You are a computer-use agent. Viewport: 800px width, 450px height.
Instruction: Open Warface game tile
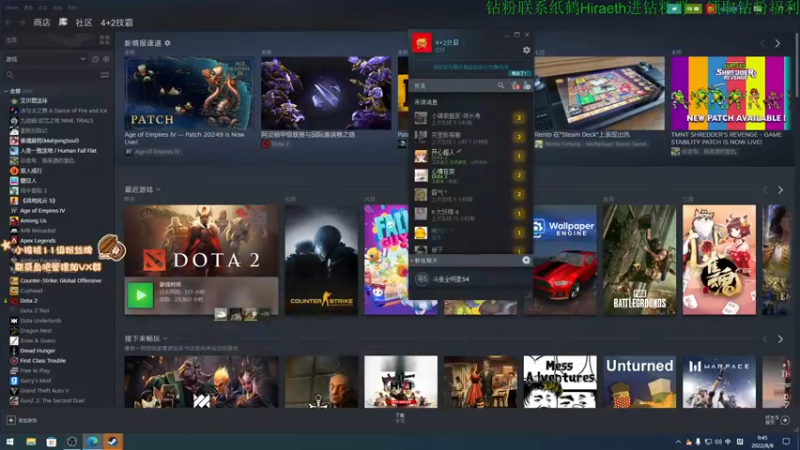click(x=719, y=382)
